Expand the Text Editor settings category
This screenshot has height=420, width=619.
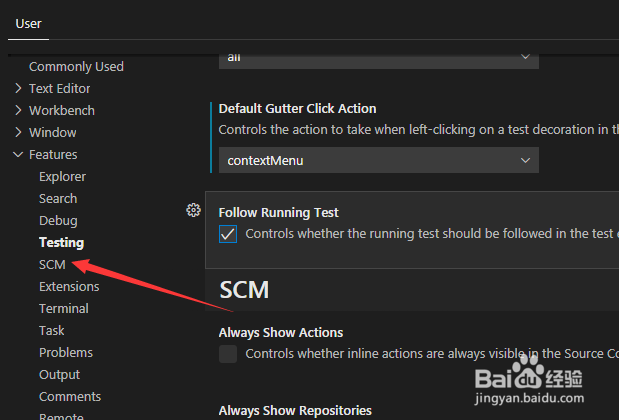(18, 88)
